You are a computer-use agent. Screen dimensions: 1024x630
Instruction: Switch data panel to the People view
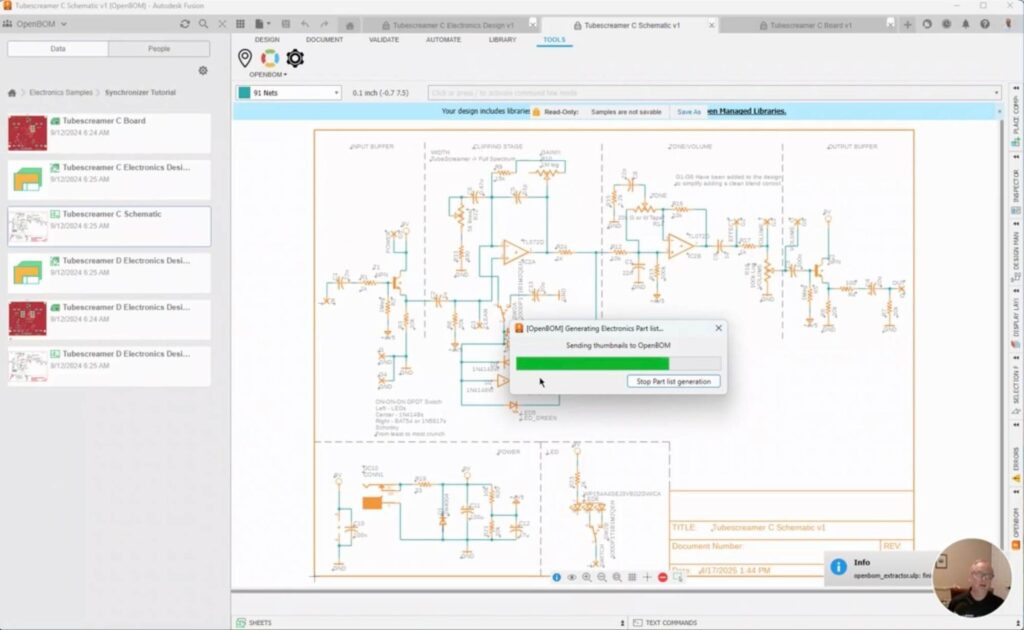point(159,49)
